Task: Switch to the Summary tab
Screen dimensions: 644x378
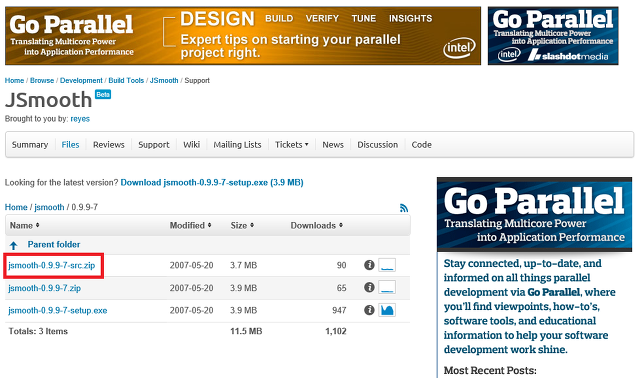Action: point(30,145)
